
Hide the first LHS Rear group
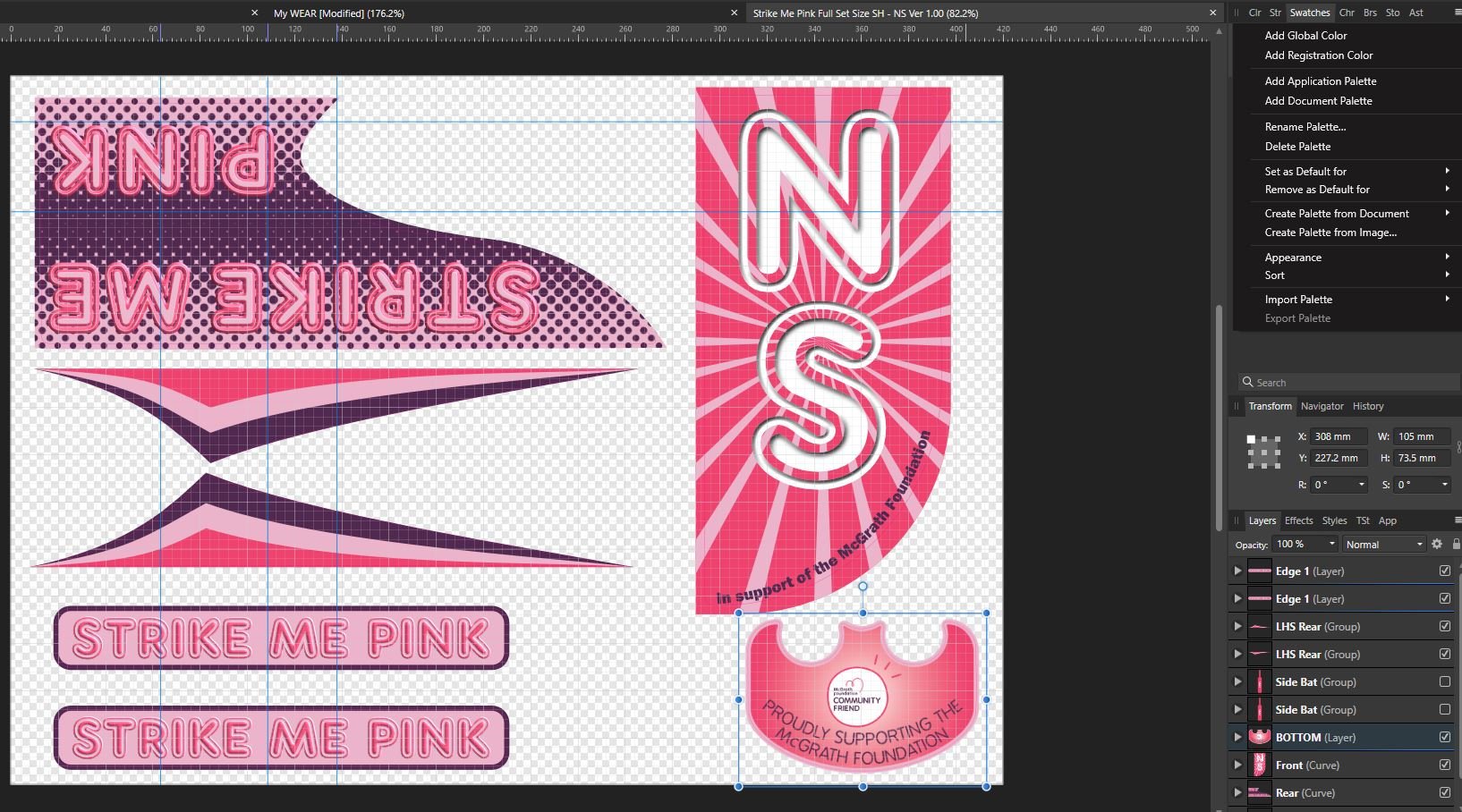click(x=1445, y=626)
